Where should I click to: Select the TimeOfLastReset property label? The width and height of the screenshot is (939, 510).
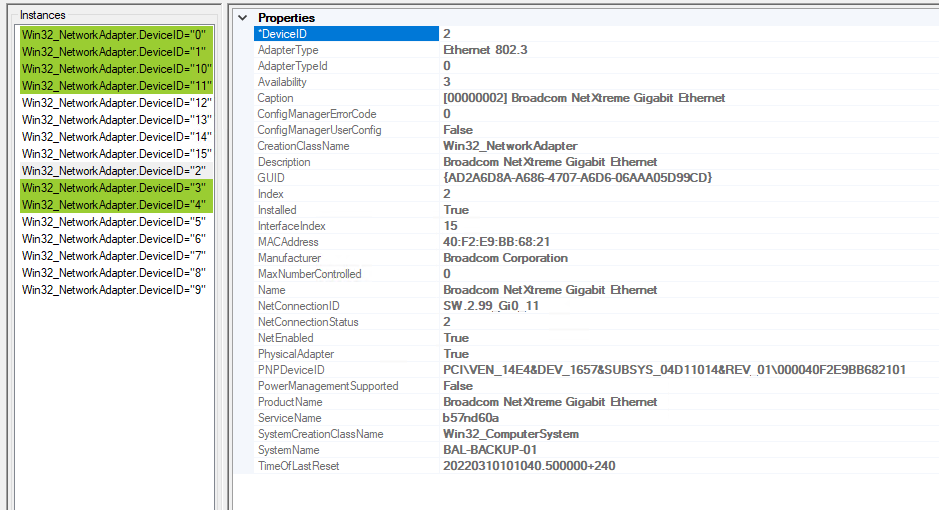[298, 466]
